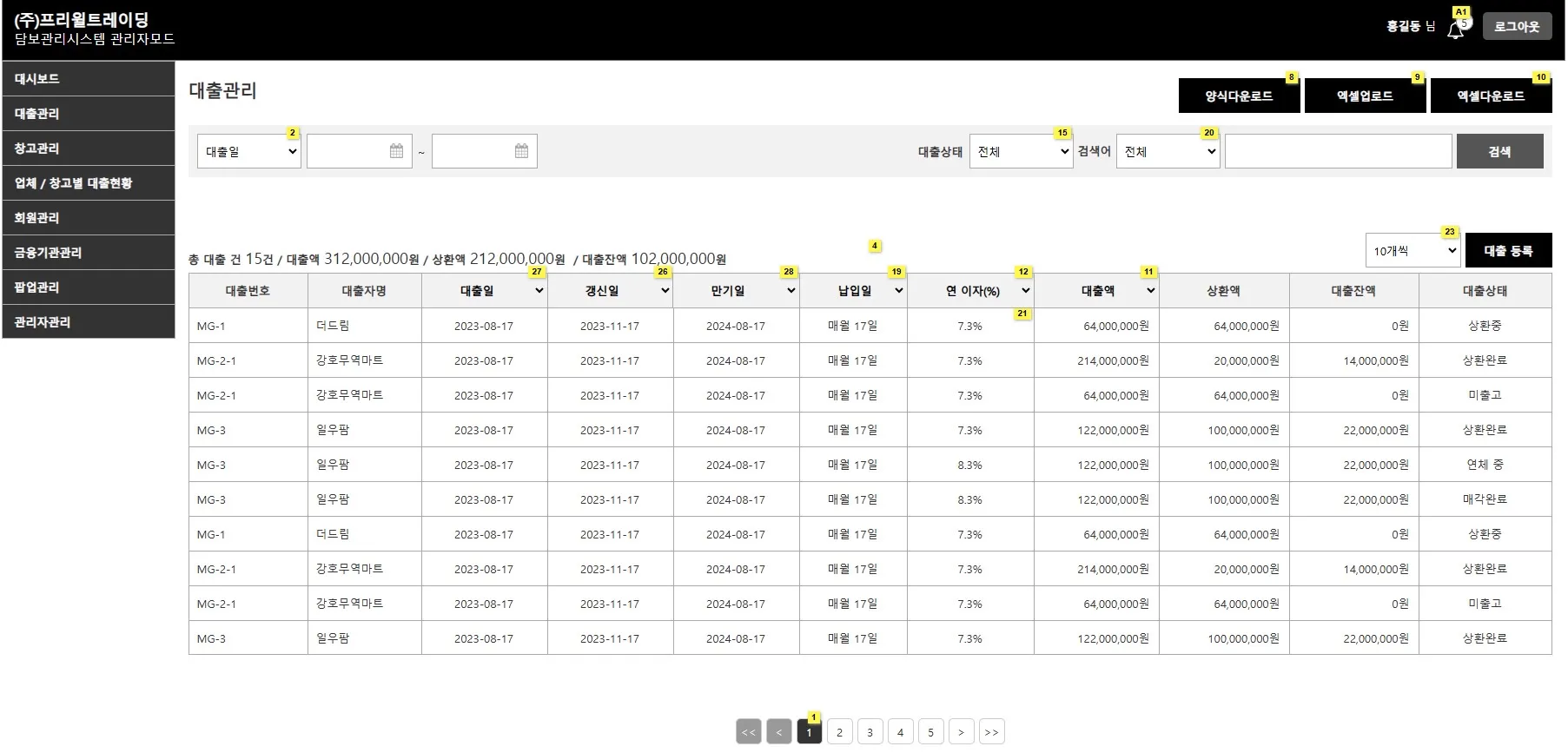Go to first page with << button
The width and height of the screenshot is (1568, 753).
(x=749, y=732)
